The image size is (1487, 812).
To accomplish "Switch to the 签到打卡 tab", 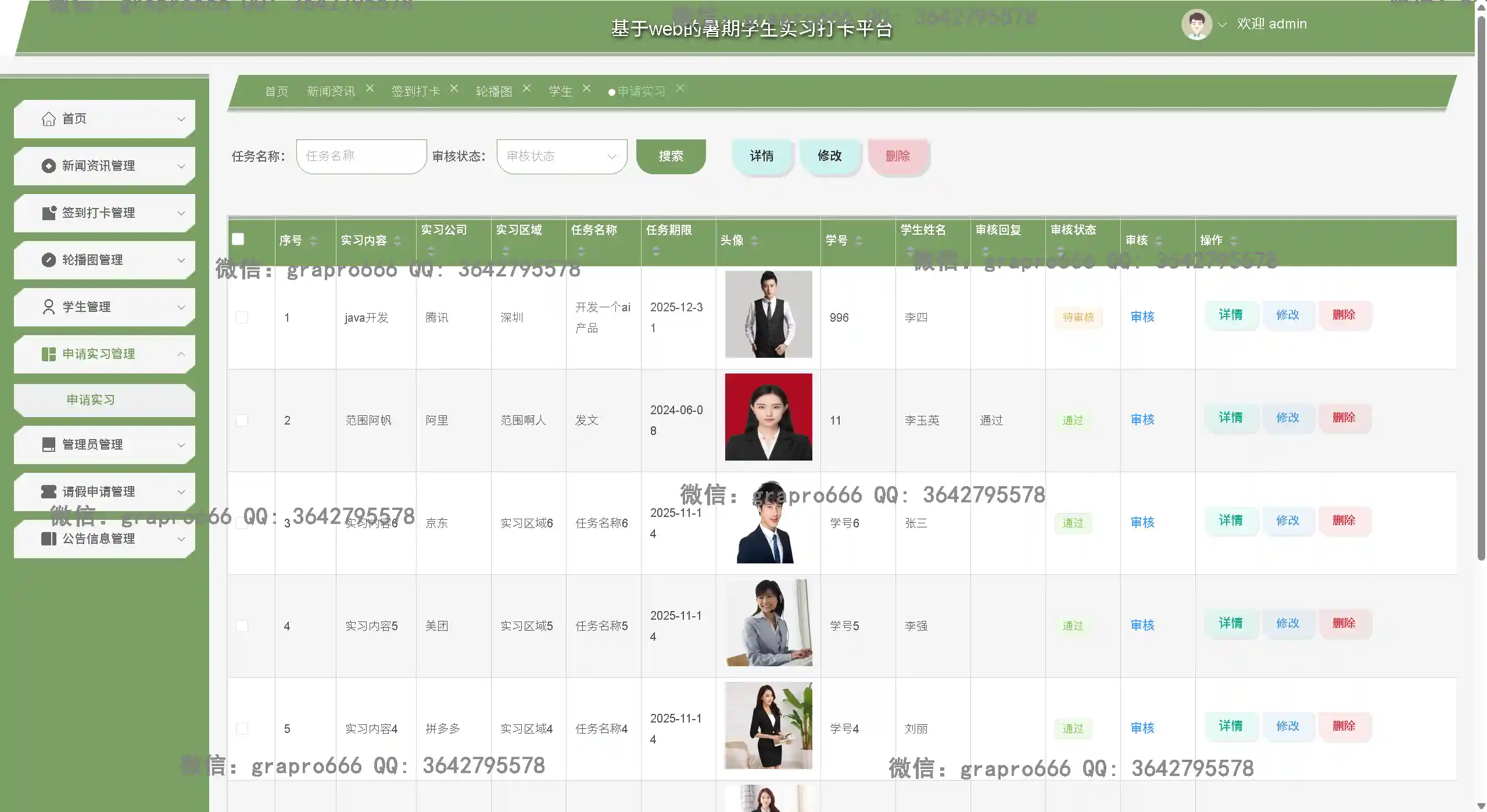I will point(415,91).
